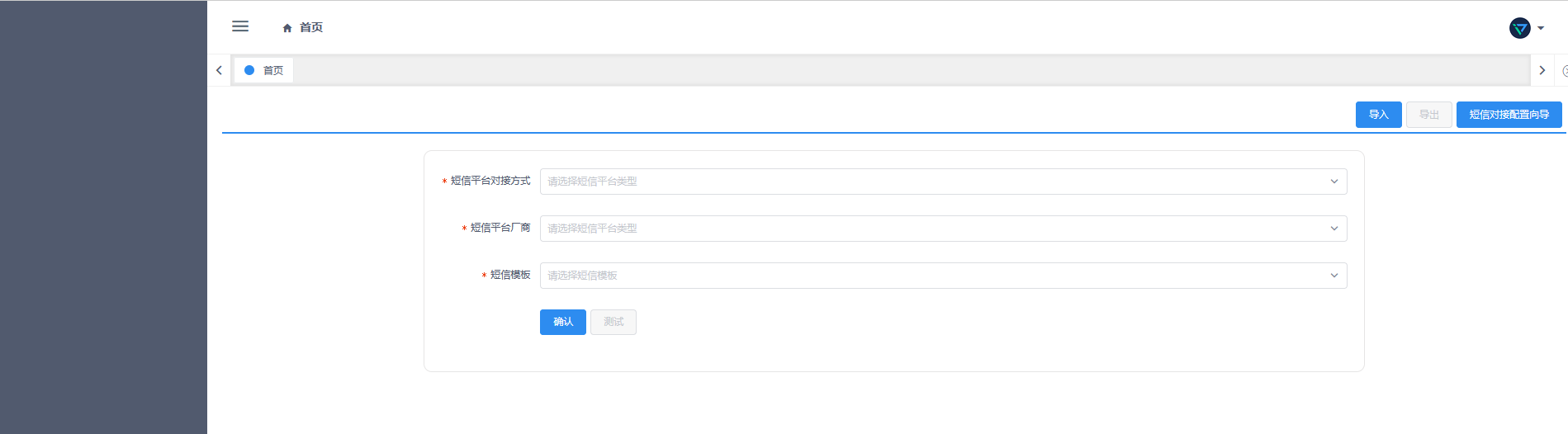Switch to the 首页 tab

coord(272,71)
